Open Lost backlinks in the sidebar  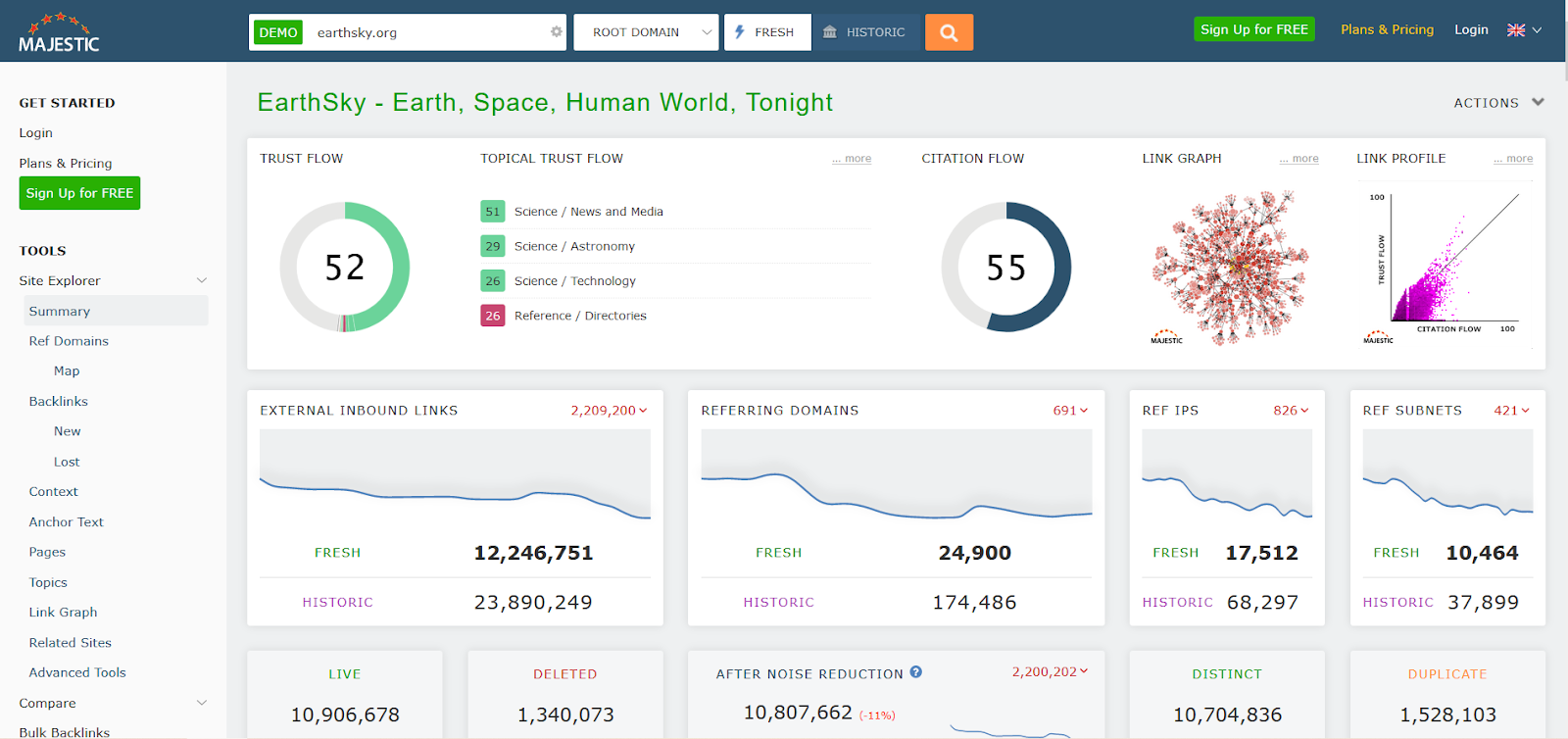[x=67, y=462]
